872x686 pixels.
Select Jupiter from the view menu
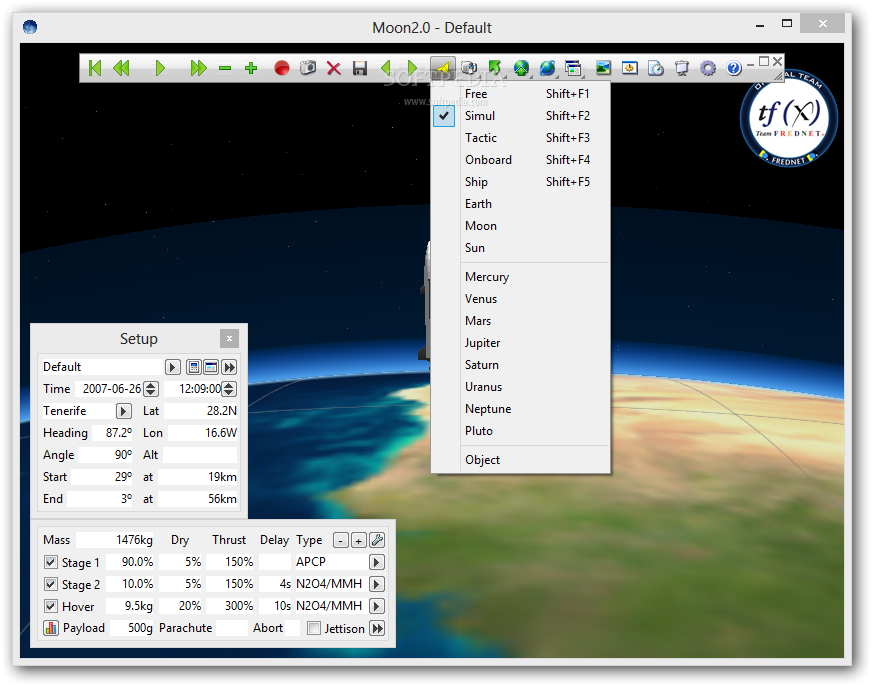521,343
